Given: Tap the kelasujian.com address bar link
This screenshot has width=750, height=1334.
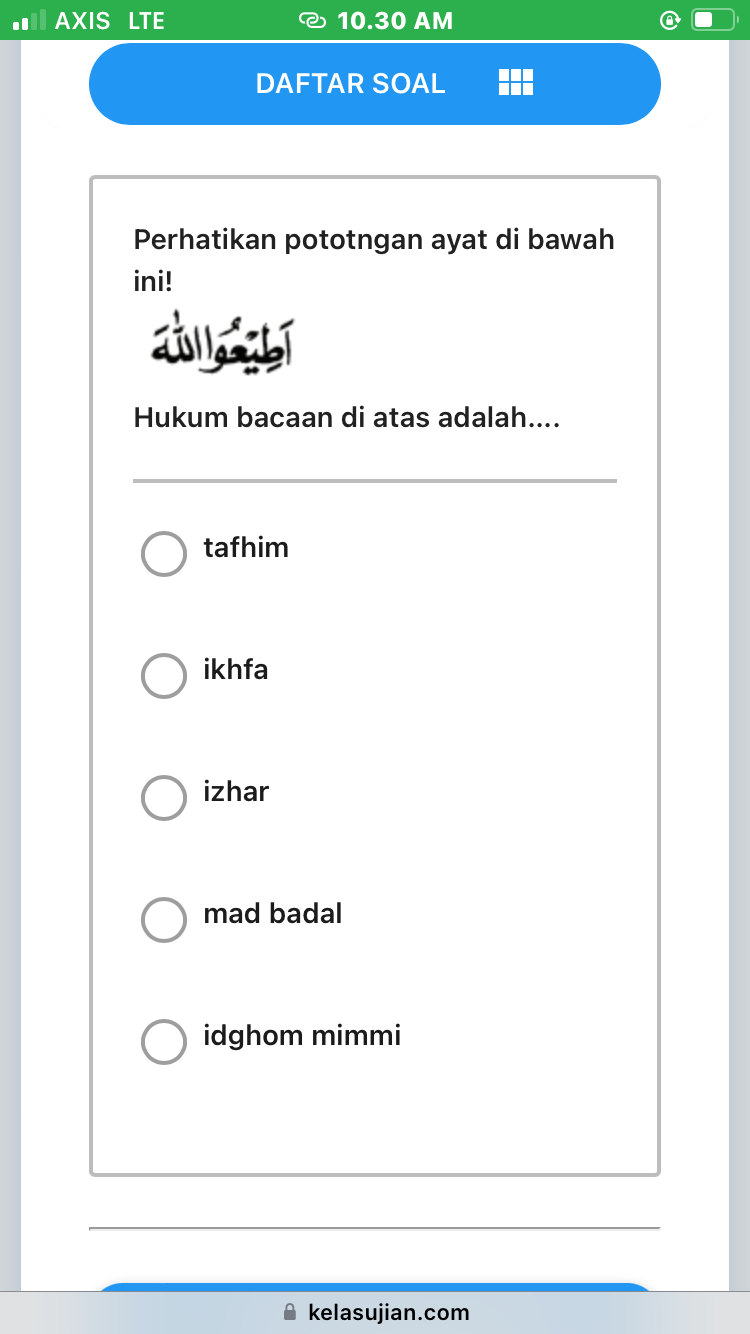Looking at the screenshot, I should click(389, 1312).
